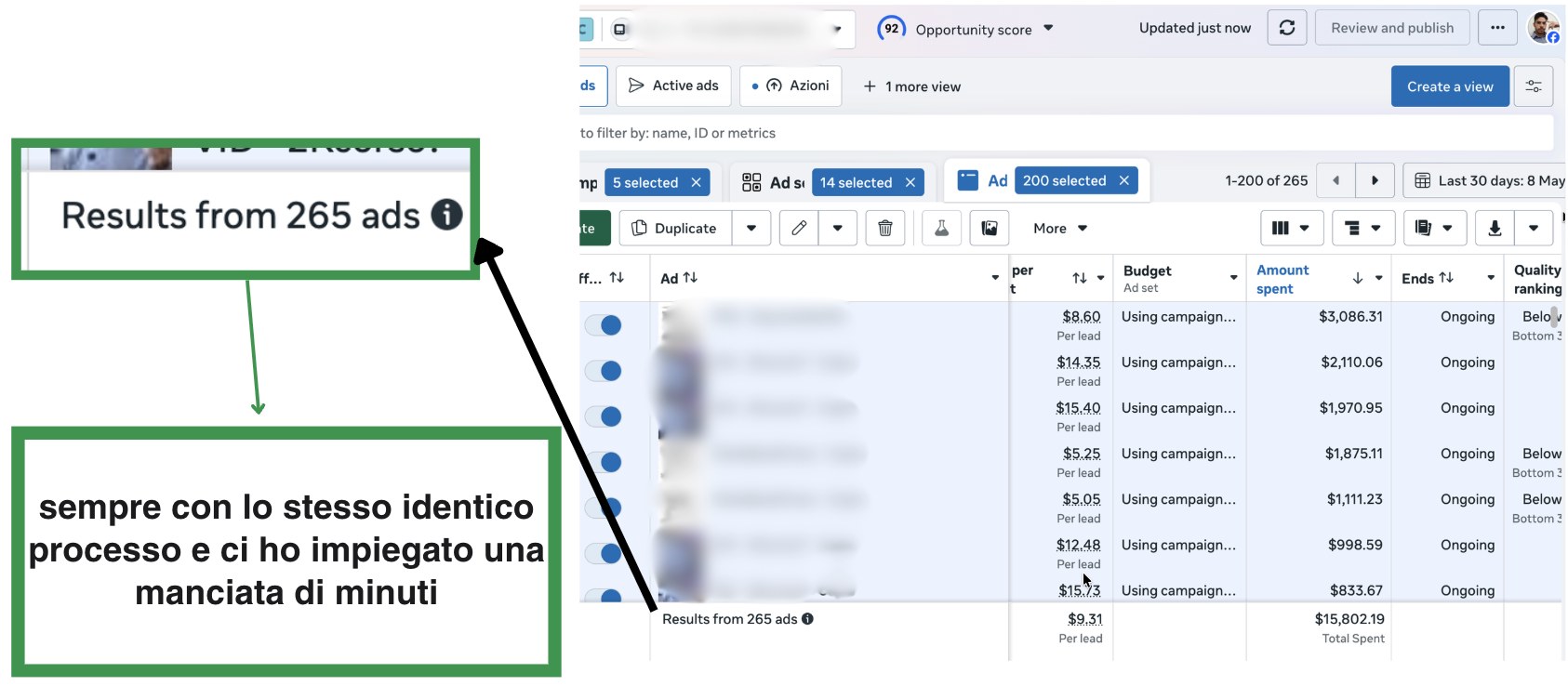Export data with the download icon
Screen dimensions: 1568x686
click(x=1495, y=228)
